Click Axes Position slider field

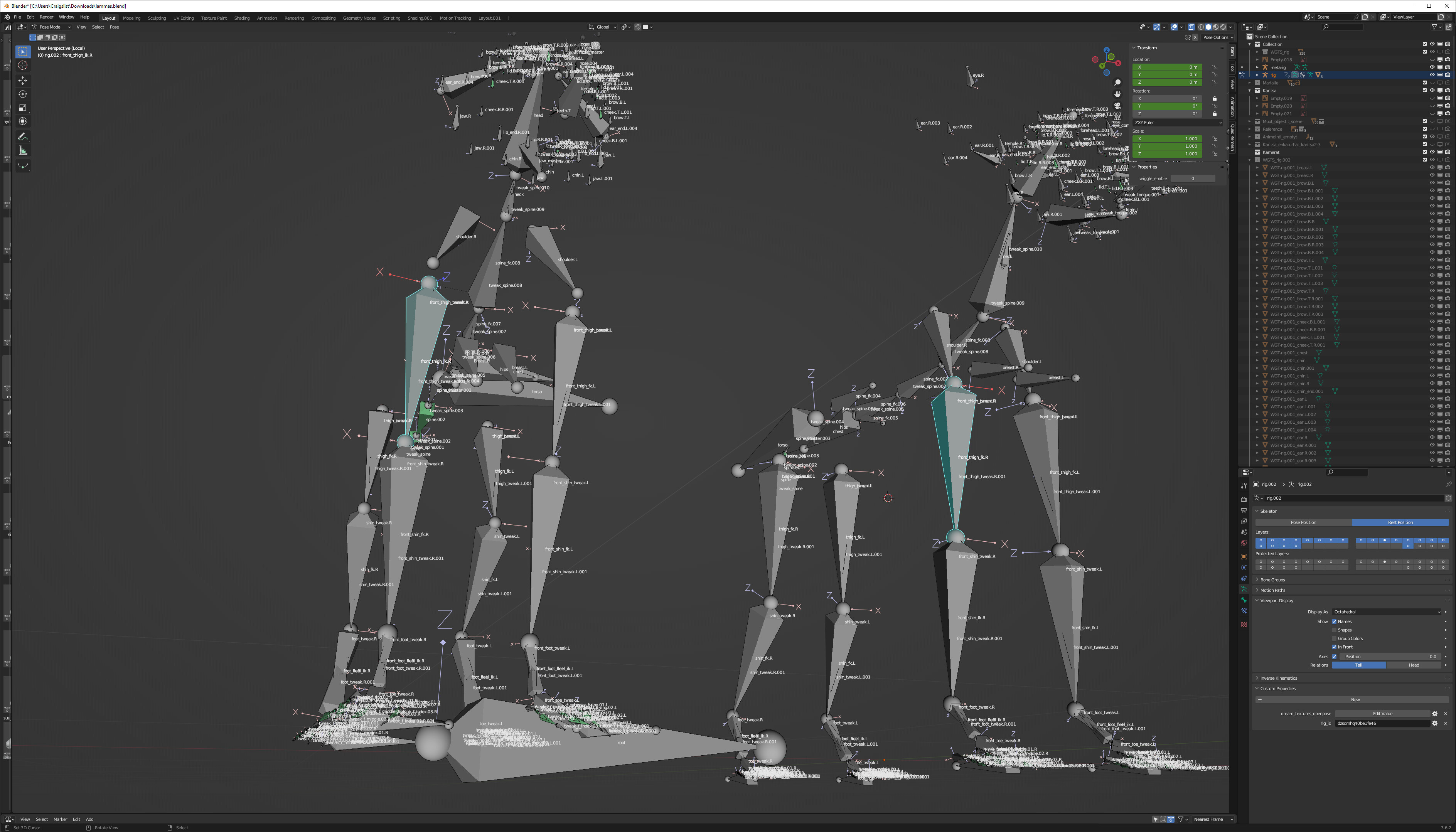coord(1390,657)
